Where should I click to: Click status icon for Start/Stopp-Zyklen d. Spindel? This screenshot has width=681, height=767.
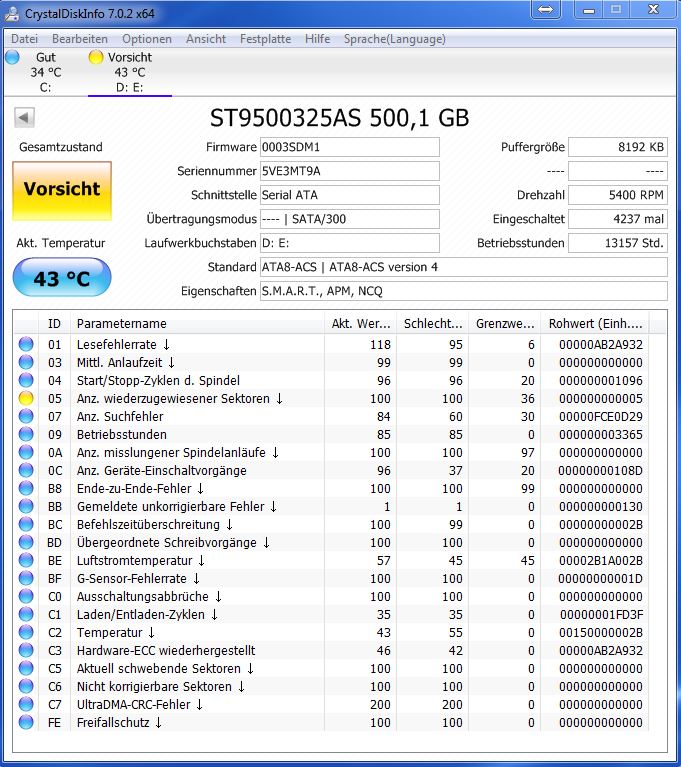(26, 381)
